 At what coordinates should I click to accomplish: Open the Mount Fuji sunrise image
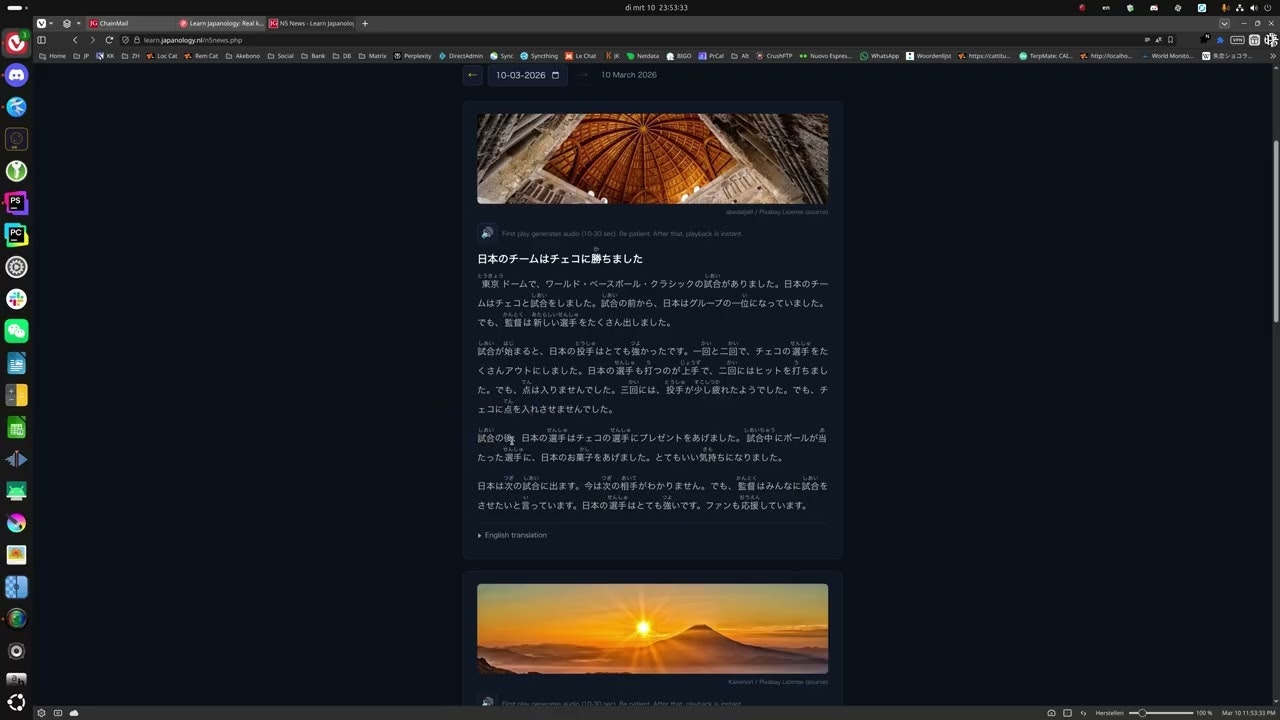pos(652,628)
